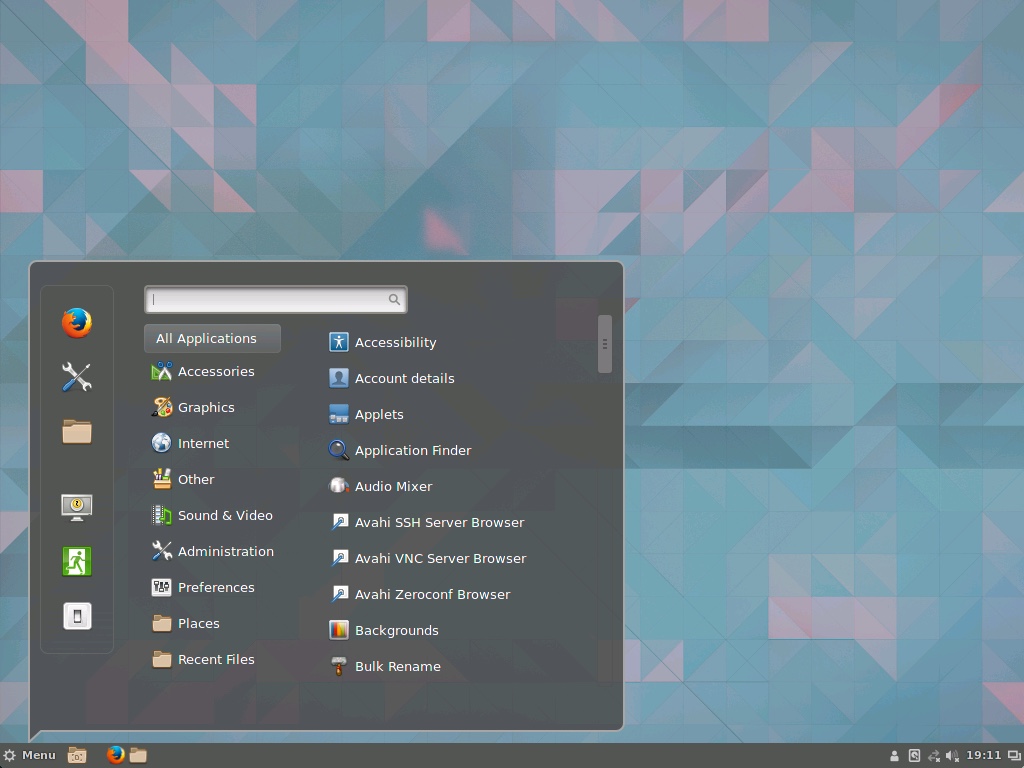Click the volume speaker icon in tray
This screenshot has height=768, width=1024.
pyautogui.click(x=952, y=756)
